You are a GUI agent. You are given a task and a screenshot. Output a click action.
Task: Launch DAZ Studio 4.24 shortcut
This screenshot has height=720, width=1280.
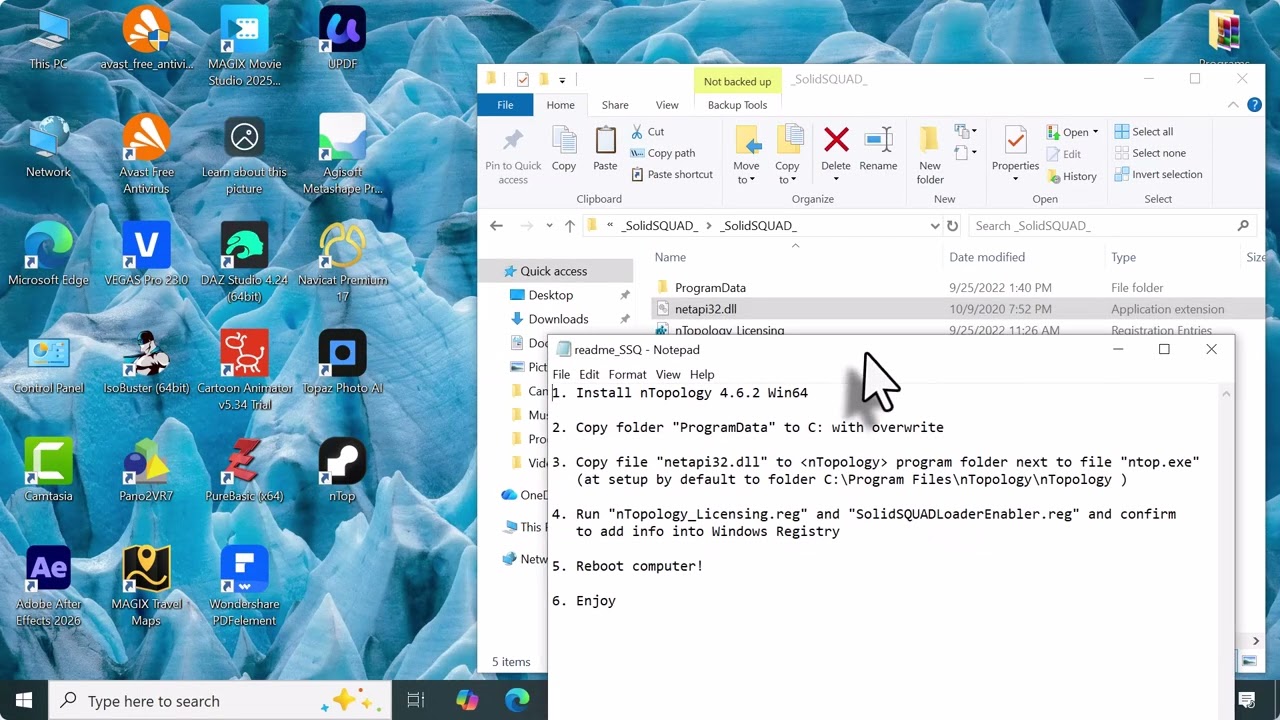tap(244, 263)
